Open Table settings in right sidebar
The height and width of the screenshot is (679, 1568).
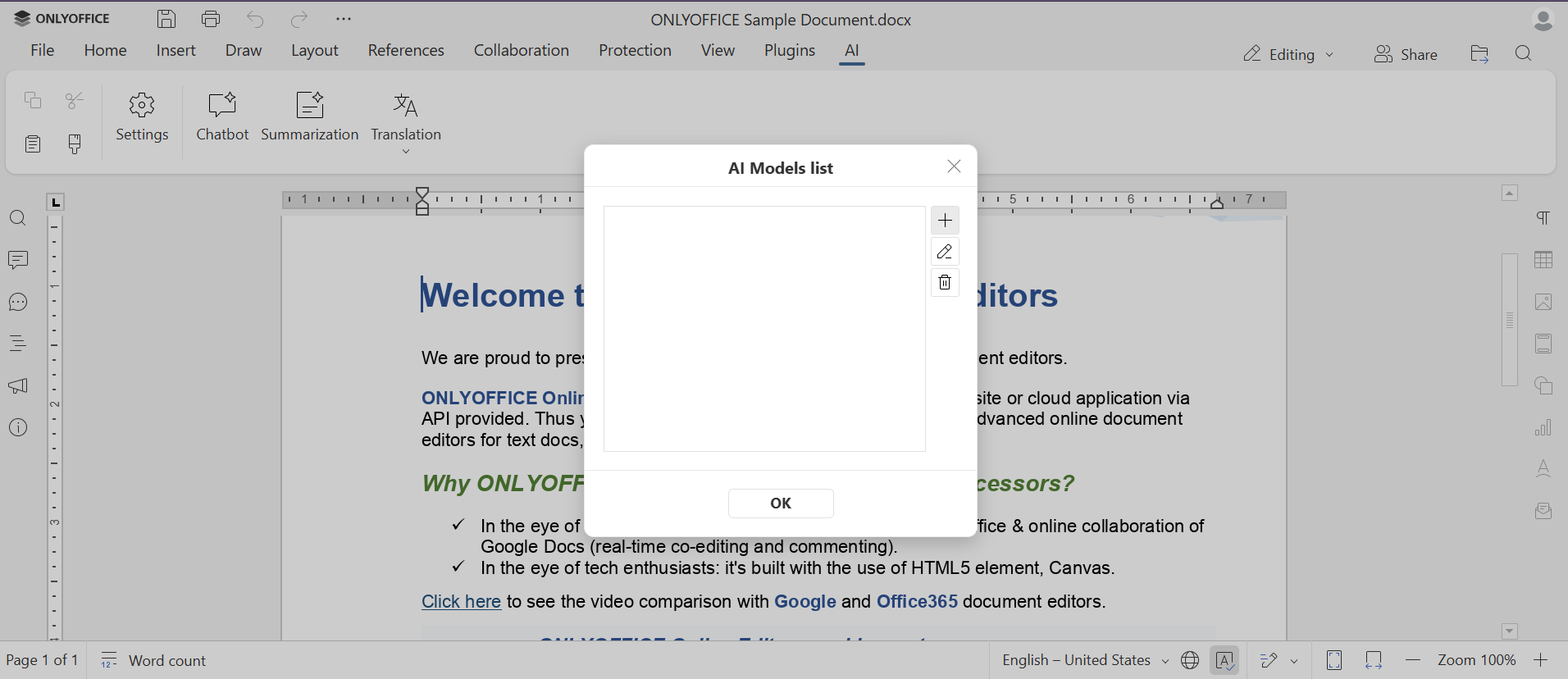click(1543, 260)
